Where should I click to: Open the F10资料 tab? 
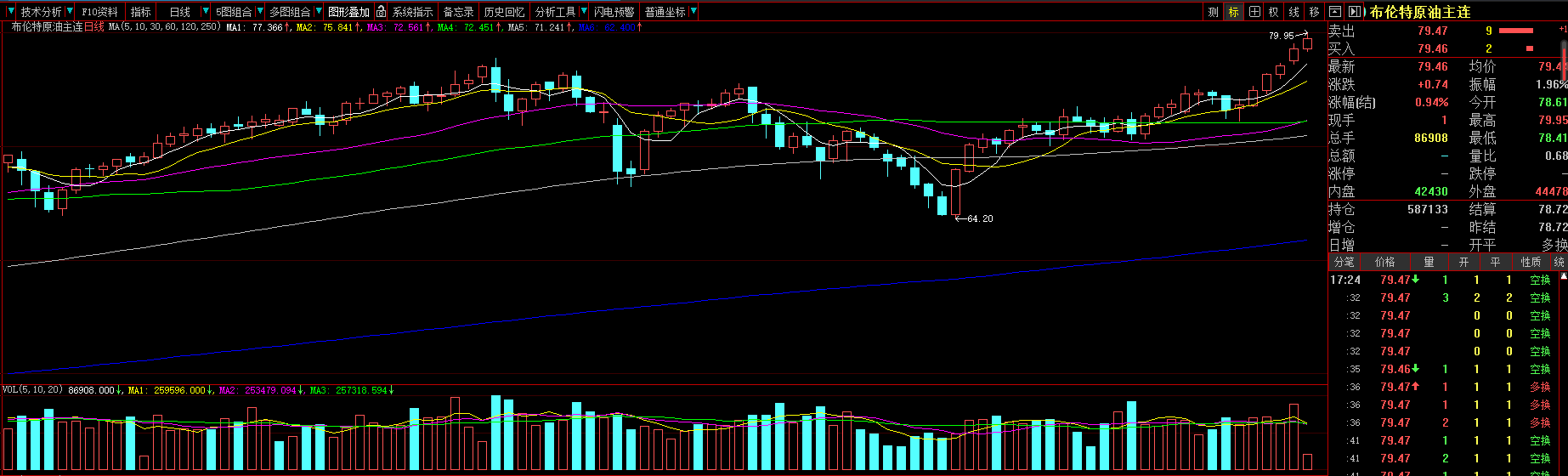tap(99, 12)
